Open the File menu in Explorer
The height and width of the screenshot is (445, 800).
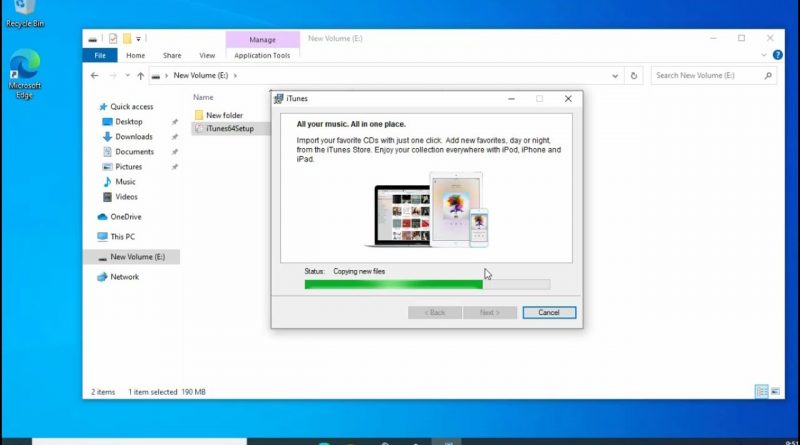100,55
